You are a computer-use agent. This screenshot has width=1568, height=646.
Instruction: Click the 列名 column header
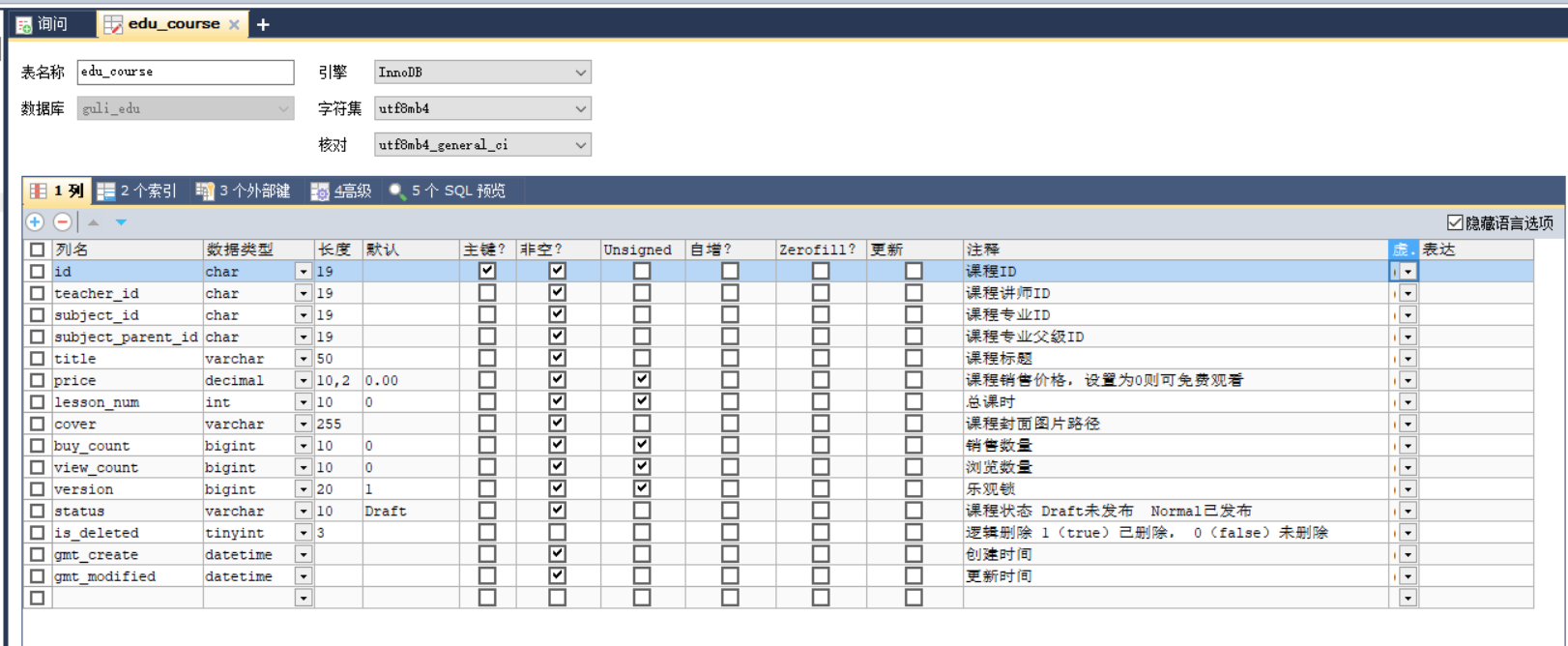point(127,250)
